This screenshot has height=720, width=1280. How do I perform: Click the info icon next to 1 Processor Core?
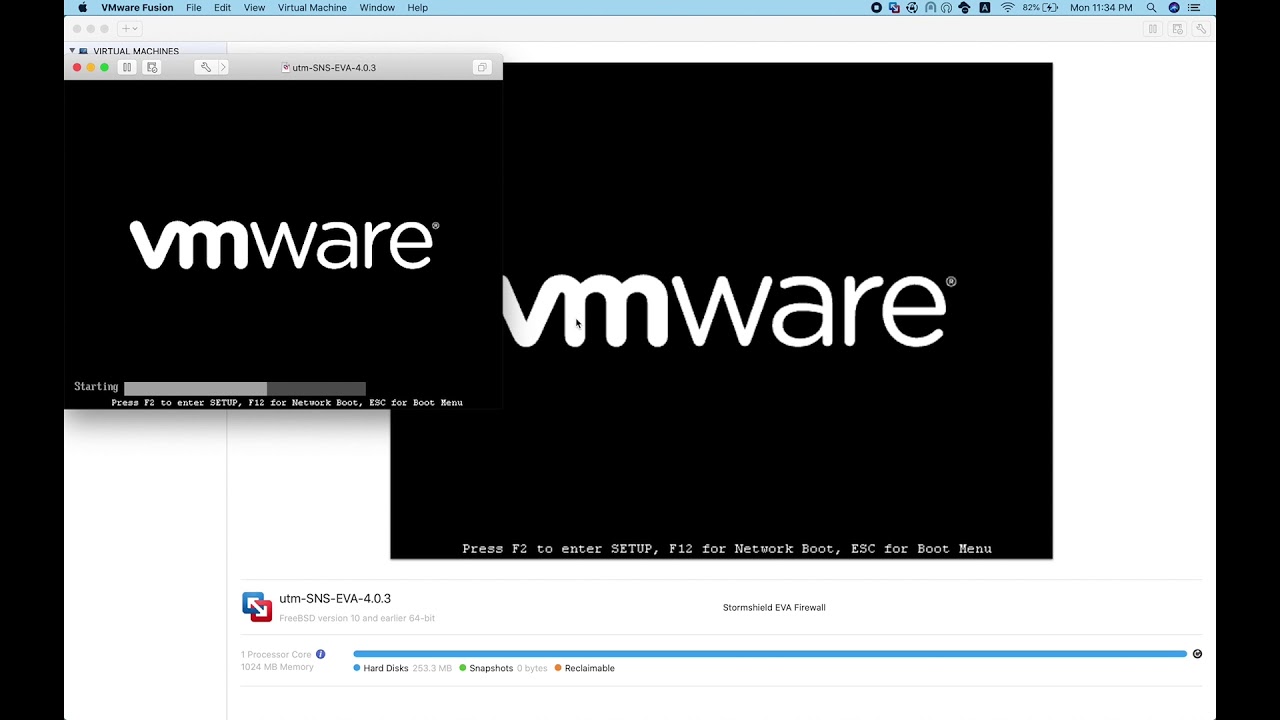coord(321,654)
